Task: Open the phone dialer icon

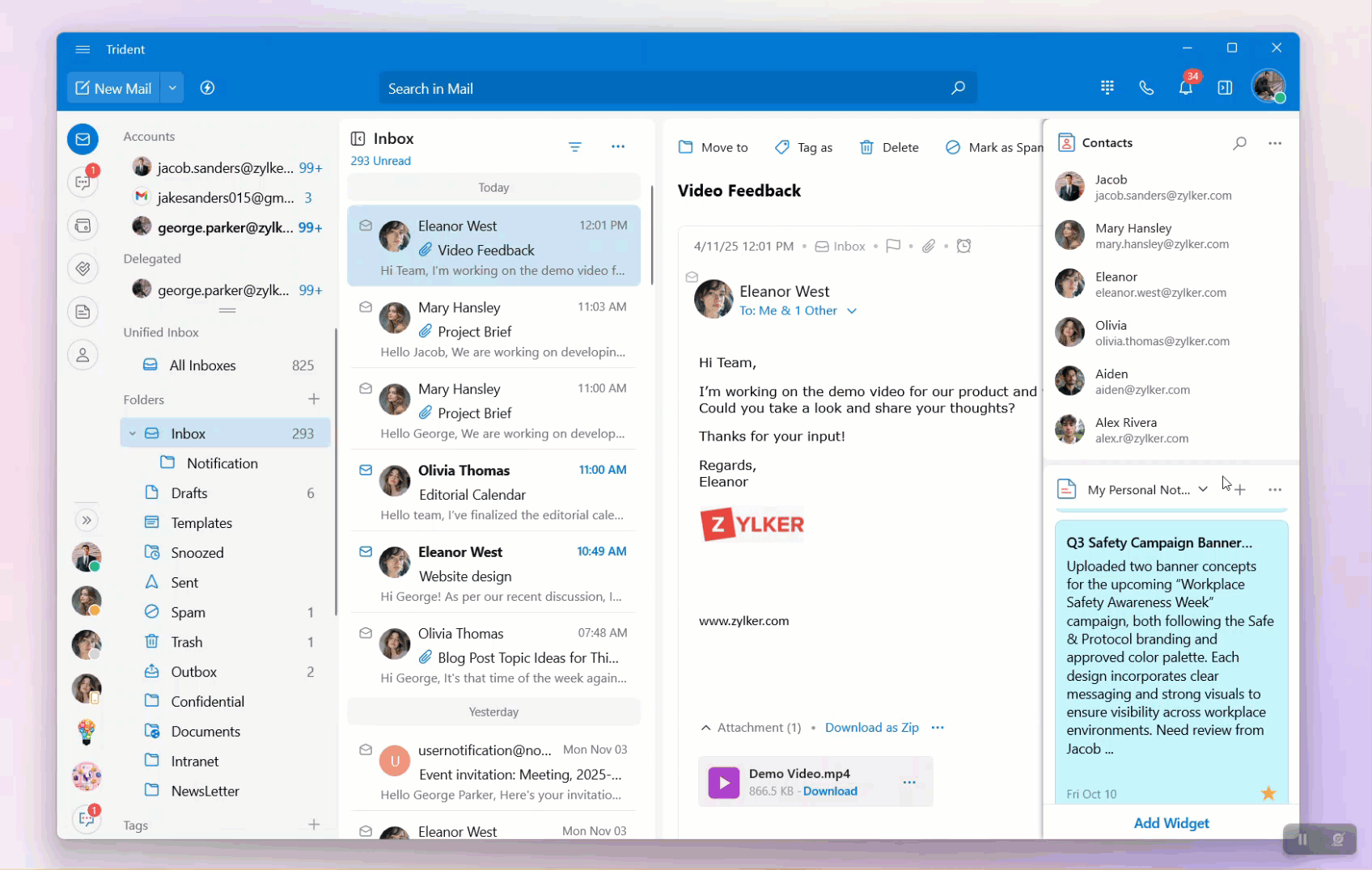Action: pyautogui.click(x=1146, y=87)
